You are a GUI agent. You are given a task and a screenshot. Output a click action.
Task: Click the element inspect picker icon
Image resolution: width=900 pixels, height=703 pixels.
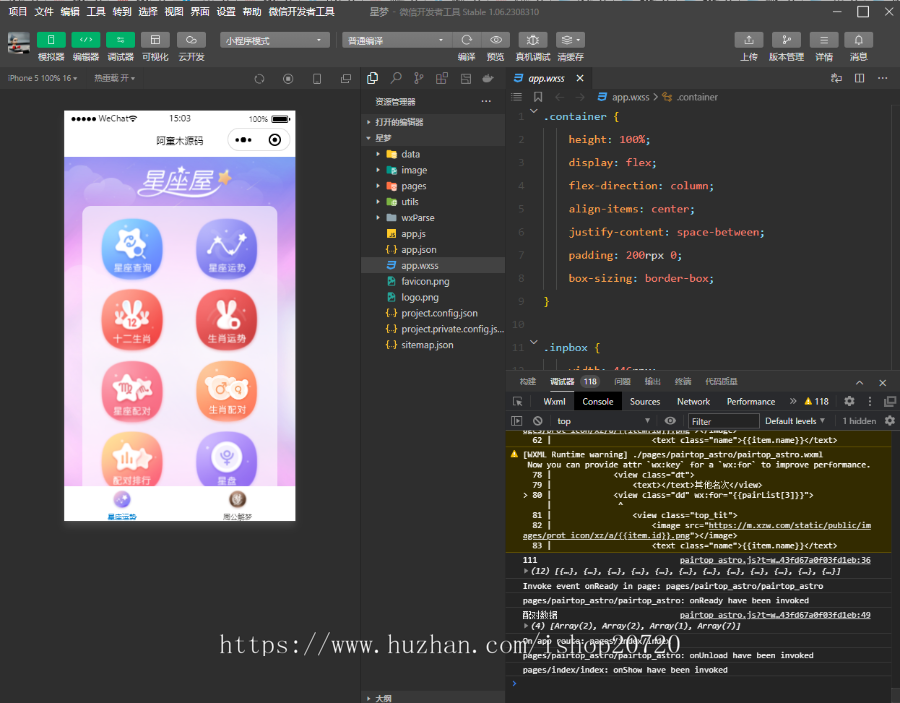517,401
